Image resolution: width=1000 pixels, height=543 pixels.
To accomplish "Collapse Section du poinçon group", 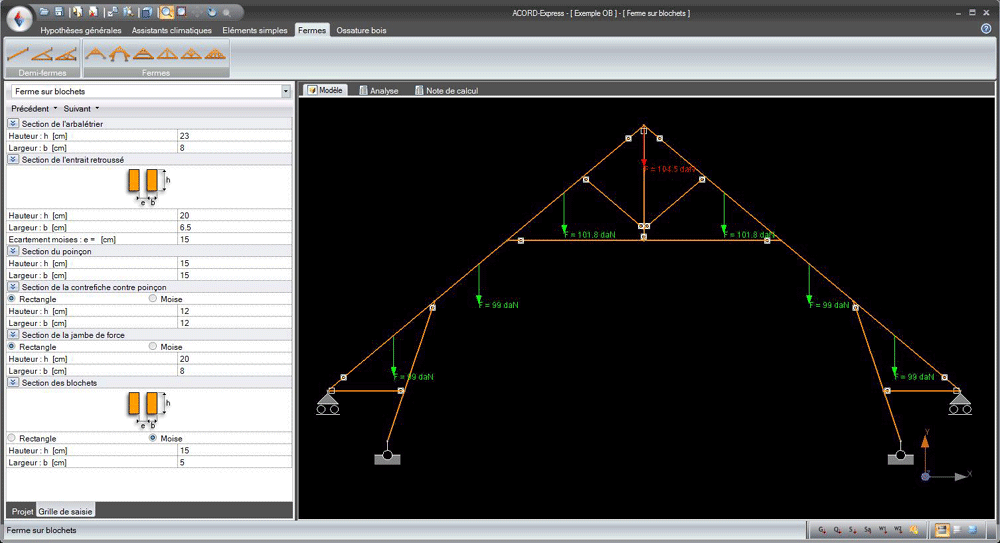I will tap(13, 251).
